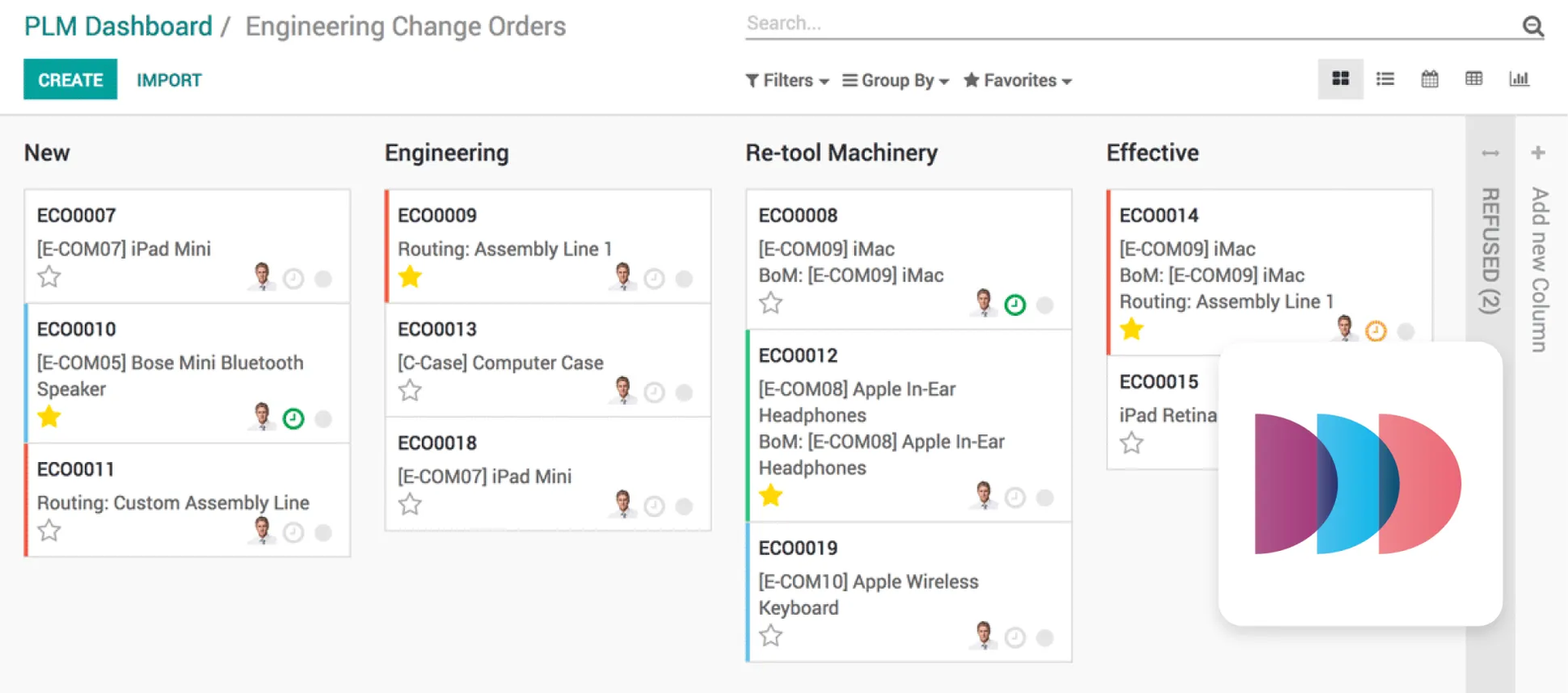1568x693 pixels.
Task: Open green activity clock on ECO0010
Action: click(293, 419)
